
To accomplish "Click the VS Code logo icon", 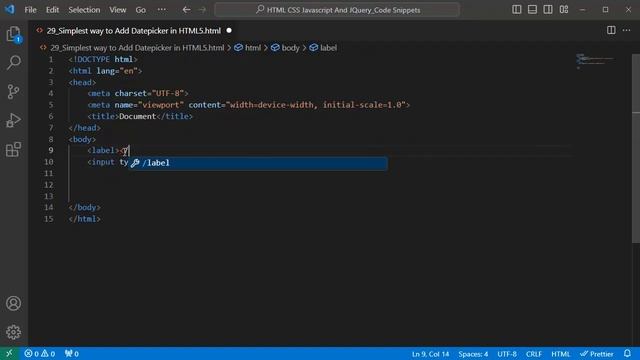I will (x=9, y=9).
